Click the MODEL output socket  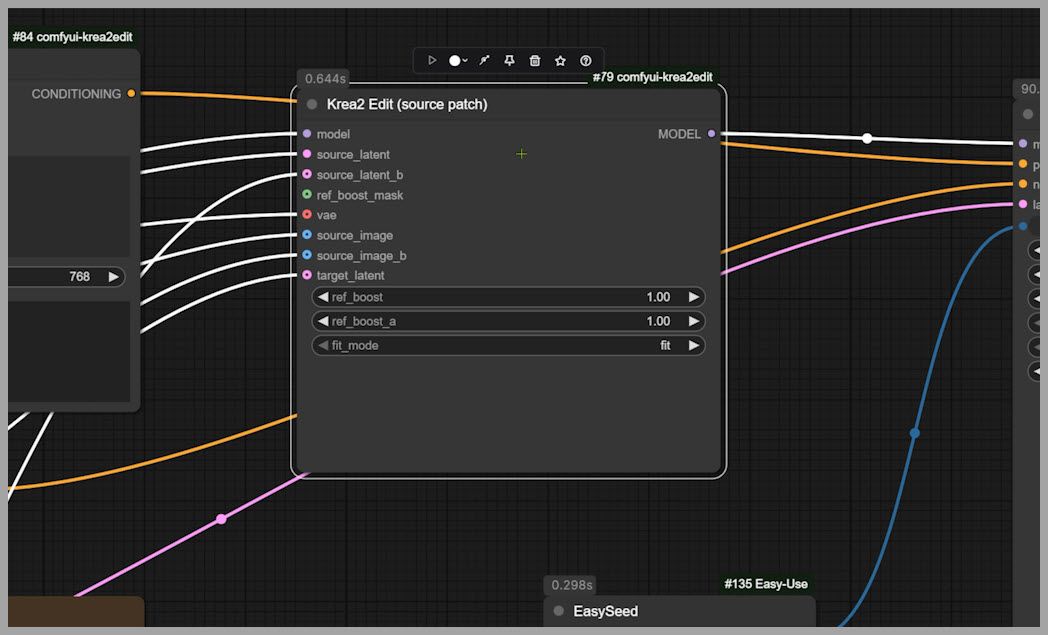pos(711,134)
